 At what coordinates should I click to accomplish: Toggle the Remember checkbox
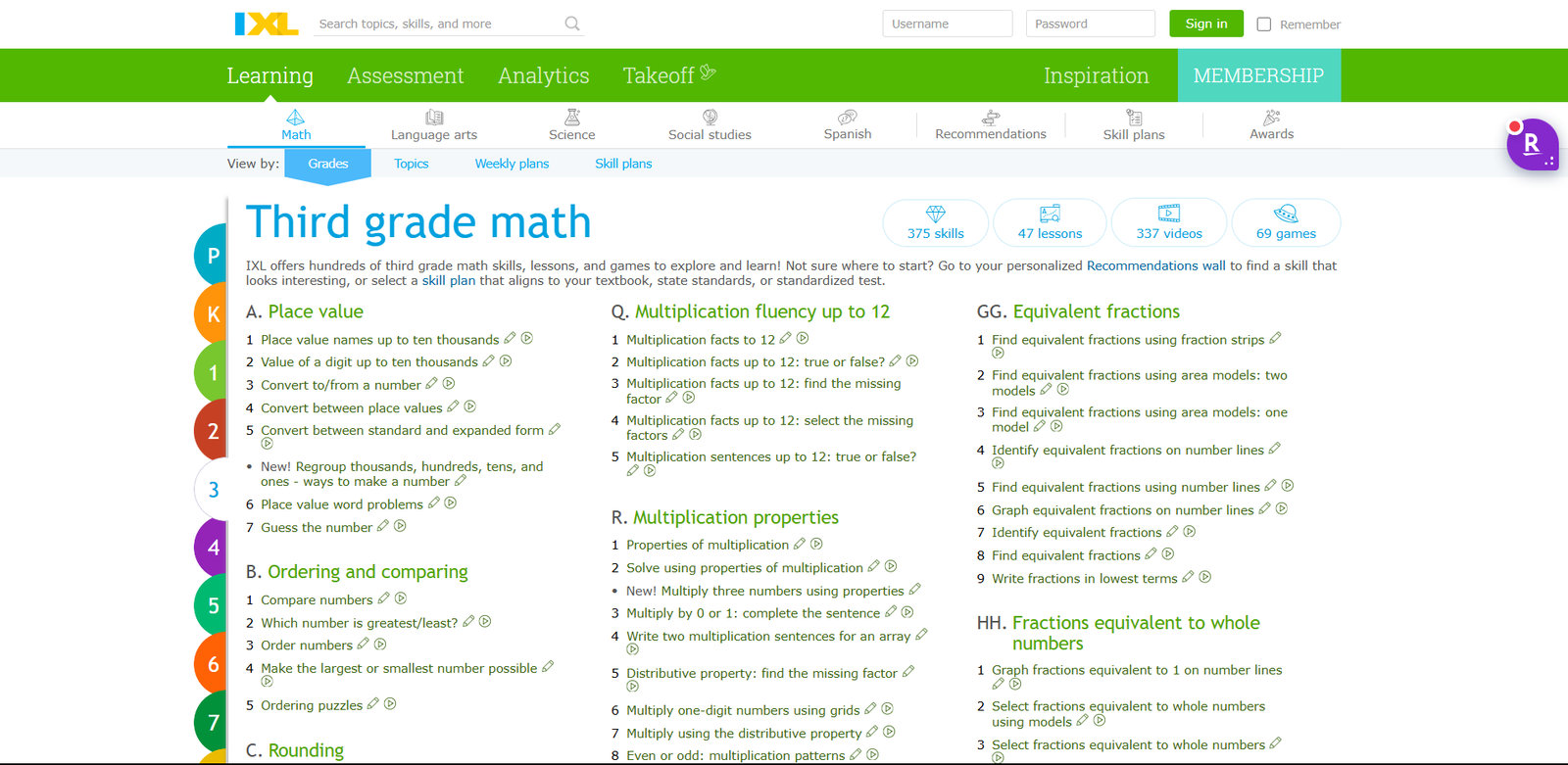pos(1264,24)
